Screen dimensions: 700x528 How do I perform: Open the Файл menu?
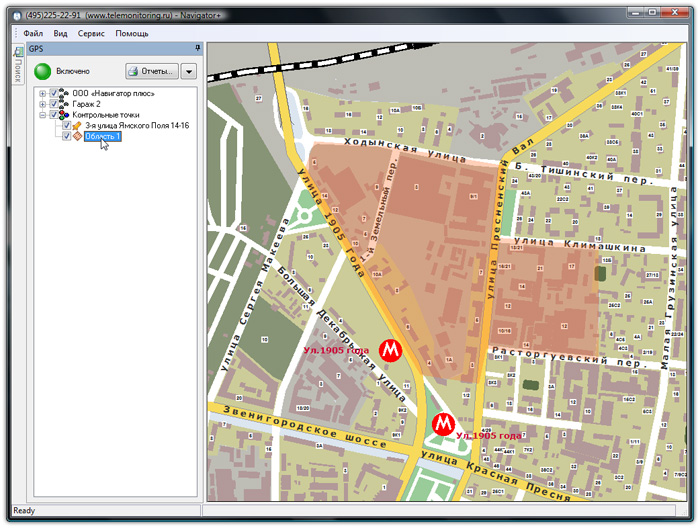[x=33, y=33]
